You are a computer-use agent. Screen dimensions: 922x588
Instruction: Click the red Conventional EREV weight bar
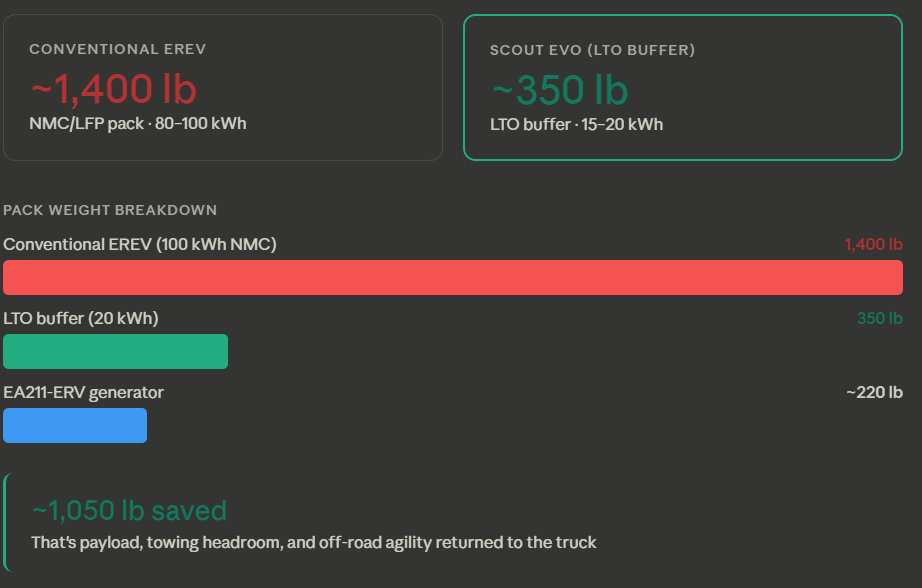click(452, 277)
